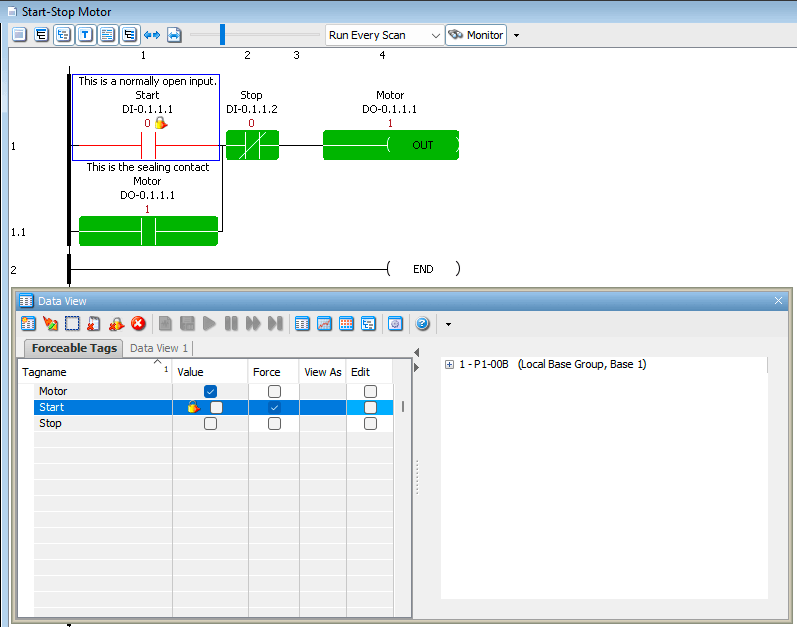Click the 'T' text display toolbar icon
The image size is (797, 627).
point(85,35)
